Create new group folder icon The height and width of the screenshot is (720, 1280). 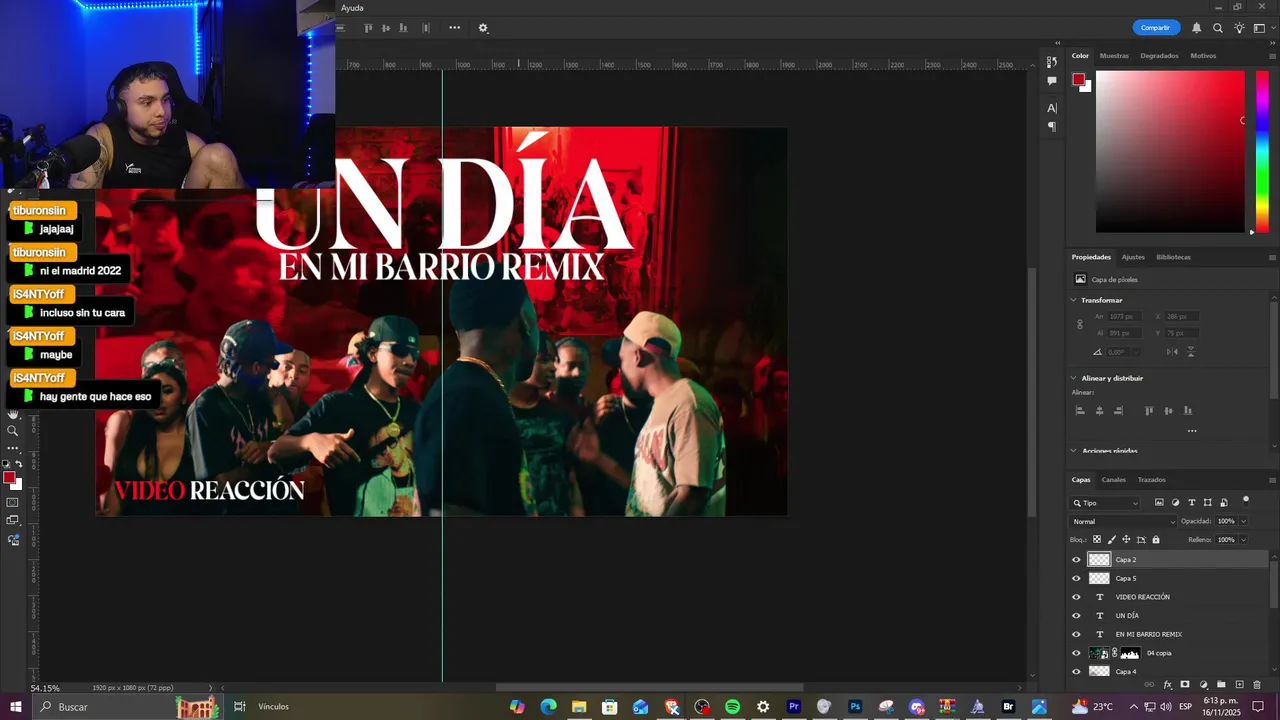point(1221,685)
